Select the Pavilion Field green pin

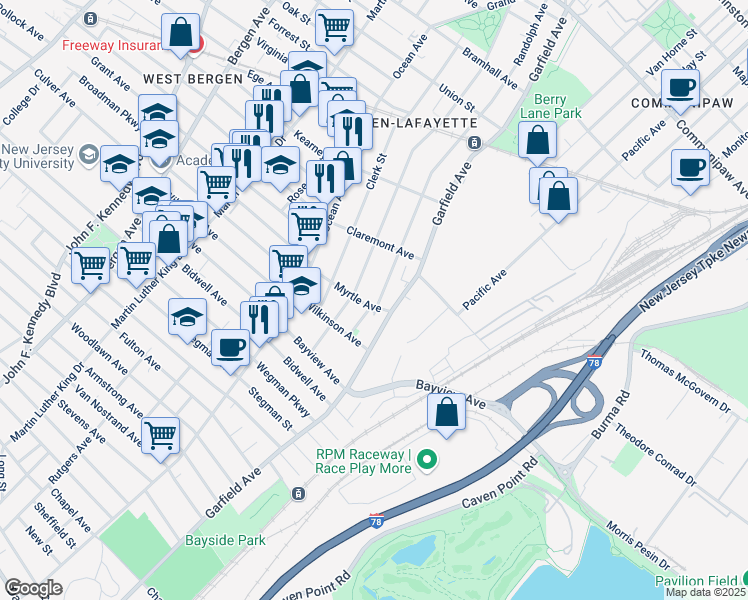744,578
